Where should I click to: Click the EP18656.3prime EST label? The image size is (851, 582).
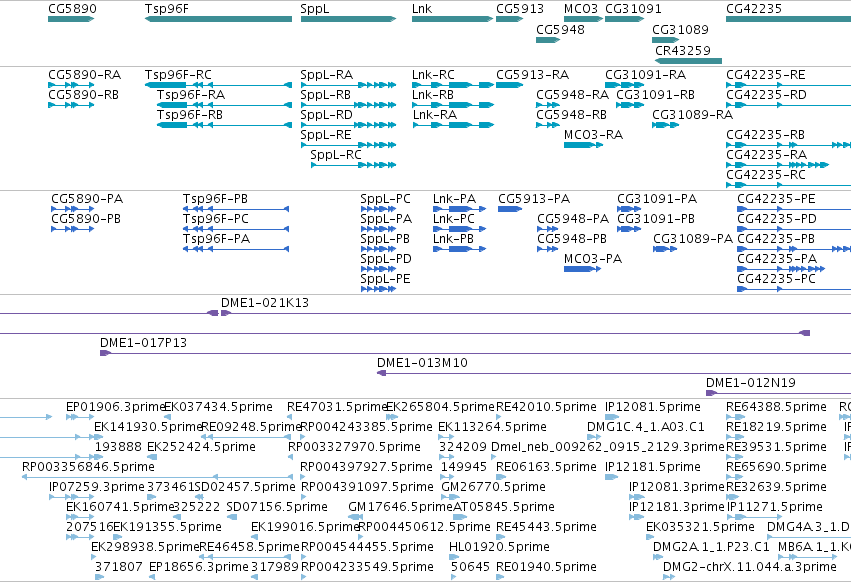[x=199, y=567]
